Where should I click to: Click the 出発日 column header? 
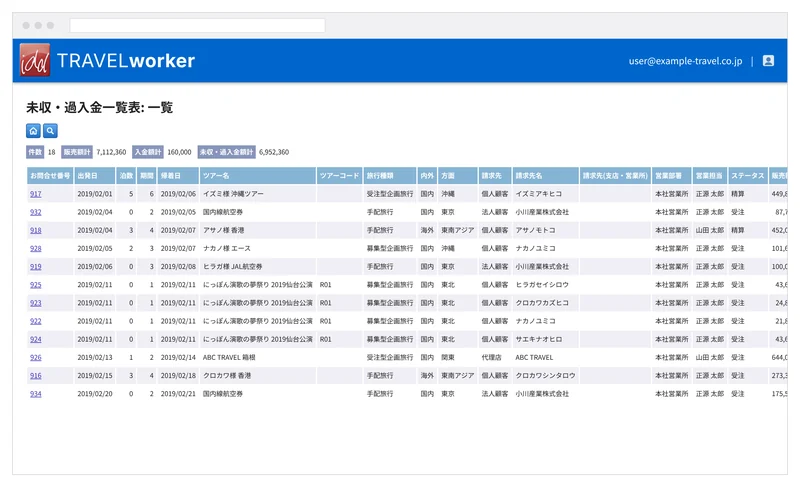[95, 175]
